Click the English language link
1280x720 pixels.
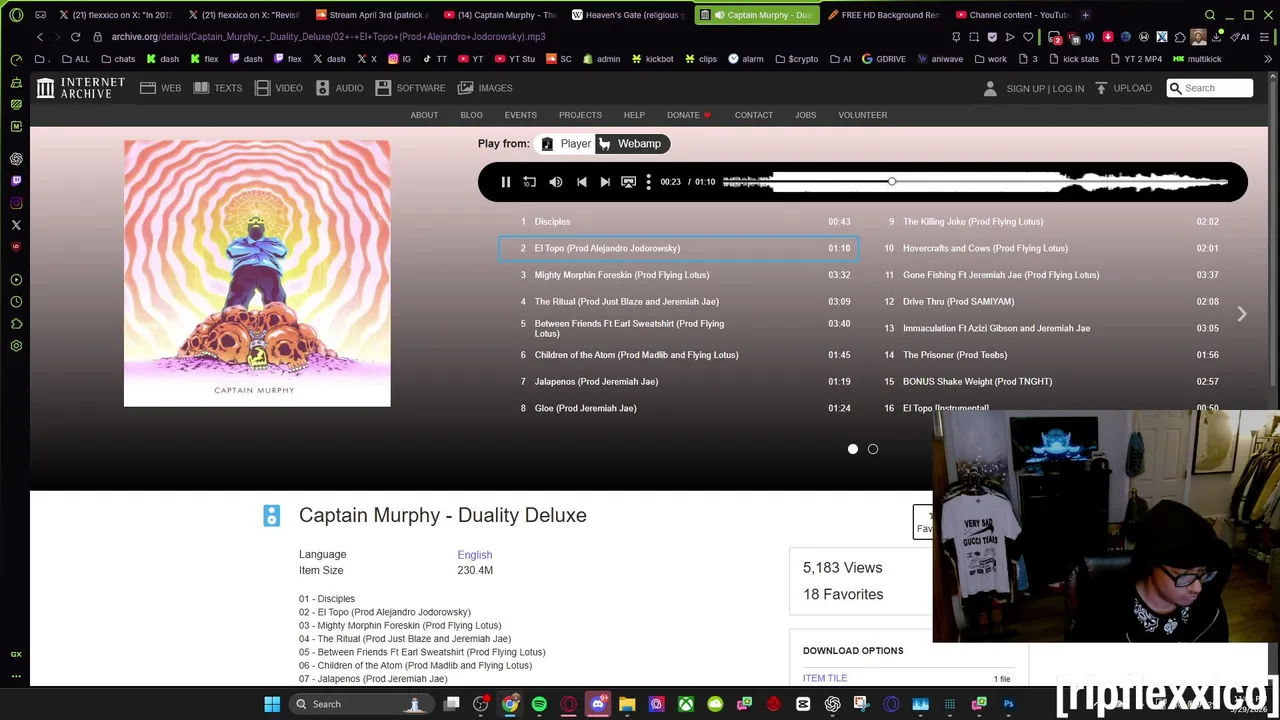pos(475,555)
